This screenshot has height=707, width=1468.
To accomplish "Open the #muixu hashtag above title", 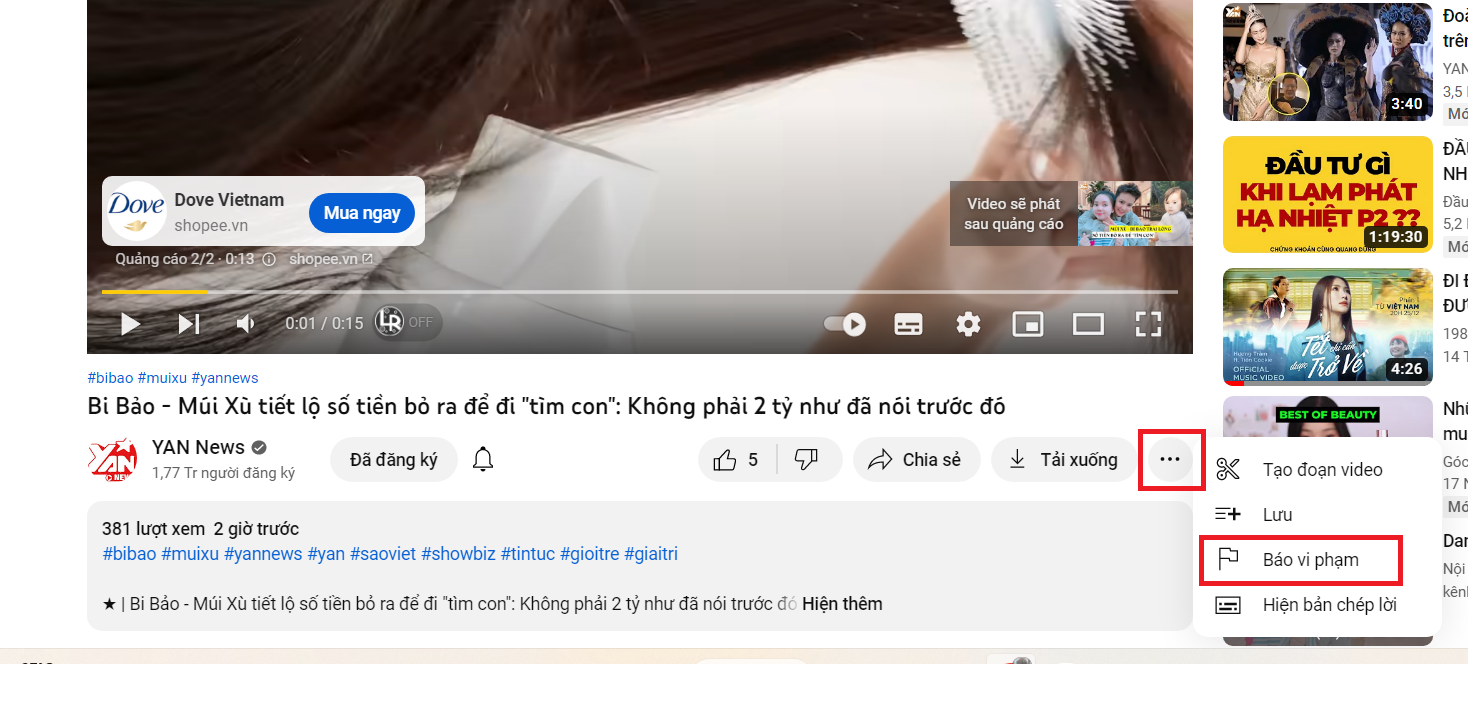I will tap(162, 378).
